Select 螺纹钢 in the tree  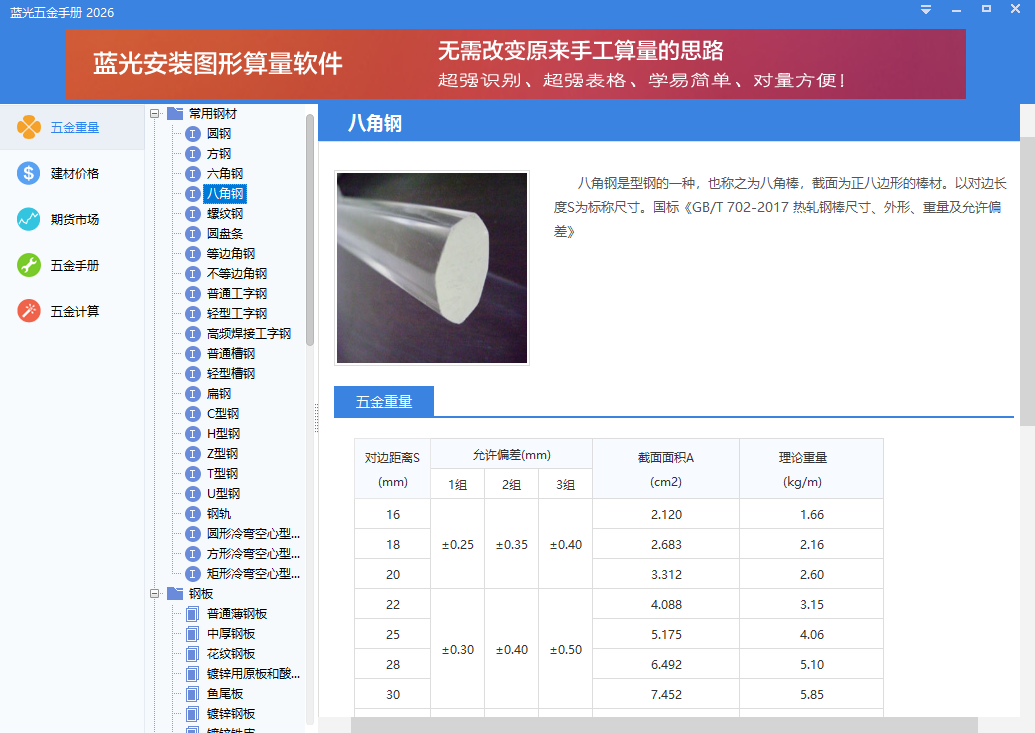coord(224,213)
